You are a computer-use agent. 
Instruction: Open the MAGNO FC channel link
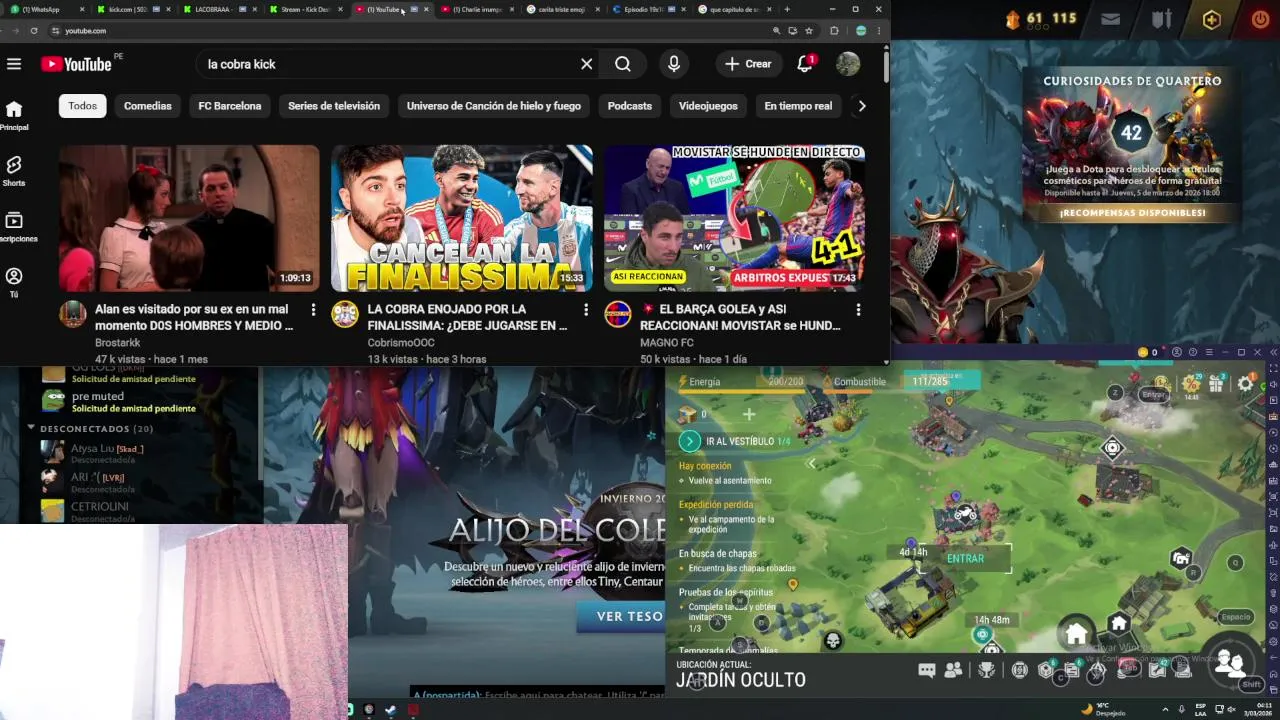click(x=667, y=343)
